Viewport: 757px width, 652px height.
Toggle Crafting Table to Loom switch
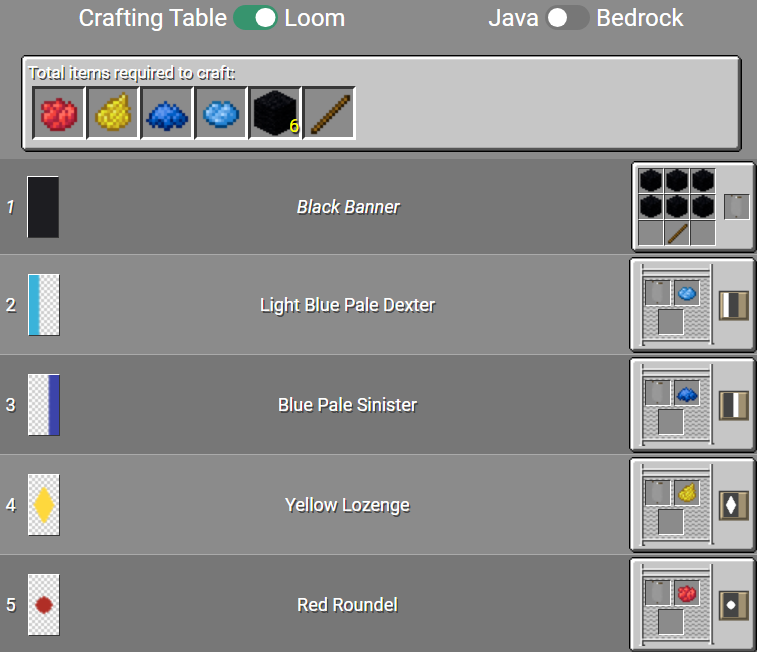(x=255, y=18)
